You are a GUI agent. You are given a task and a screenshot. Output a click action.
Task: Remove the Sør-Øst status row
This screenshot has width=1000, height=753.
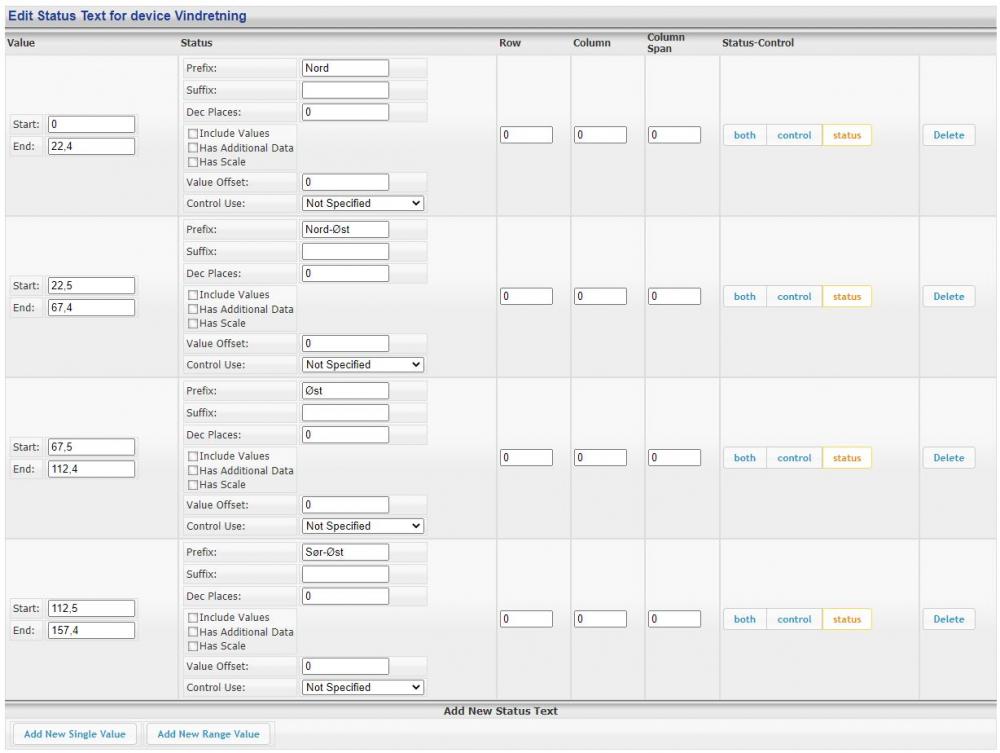coord(948,619)
